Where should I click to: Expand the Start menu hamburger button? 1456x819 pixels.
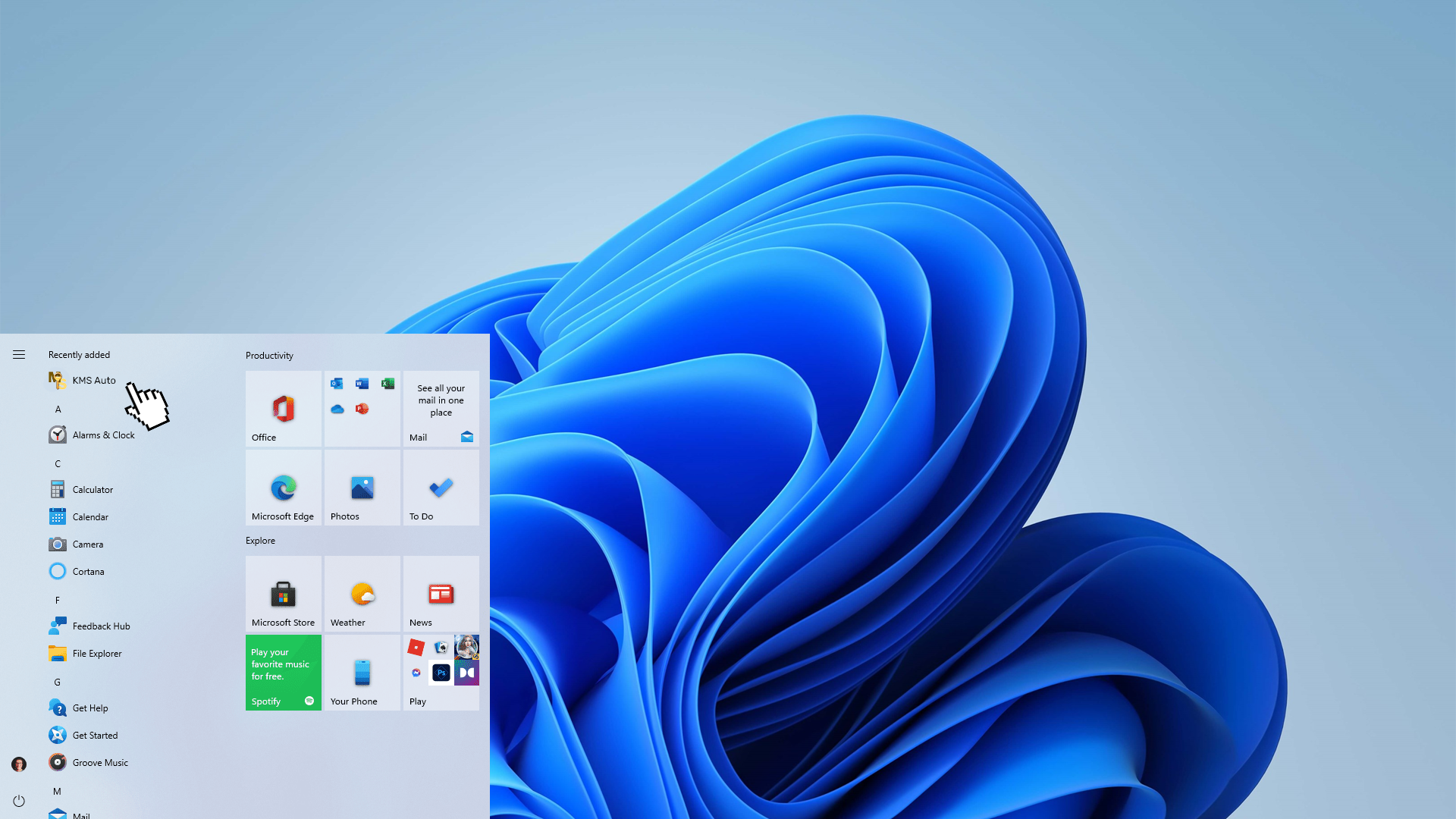pos(19,354)
